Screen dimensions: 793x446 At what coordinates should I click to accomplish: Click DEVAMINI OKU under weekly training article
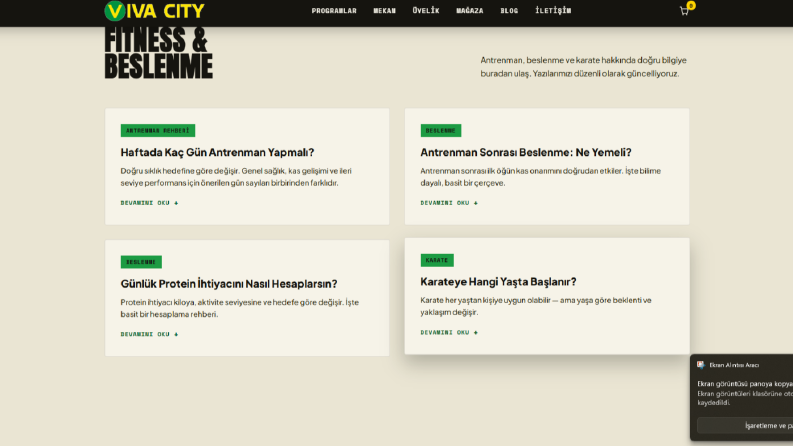point(149,203)
